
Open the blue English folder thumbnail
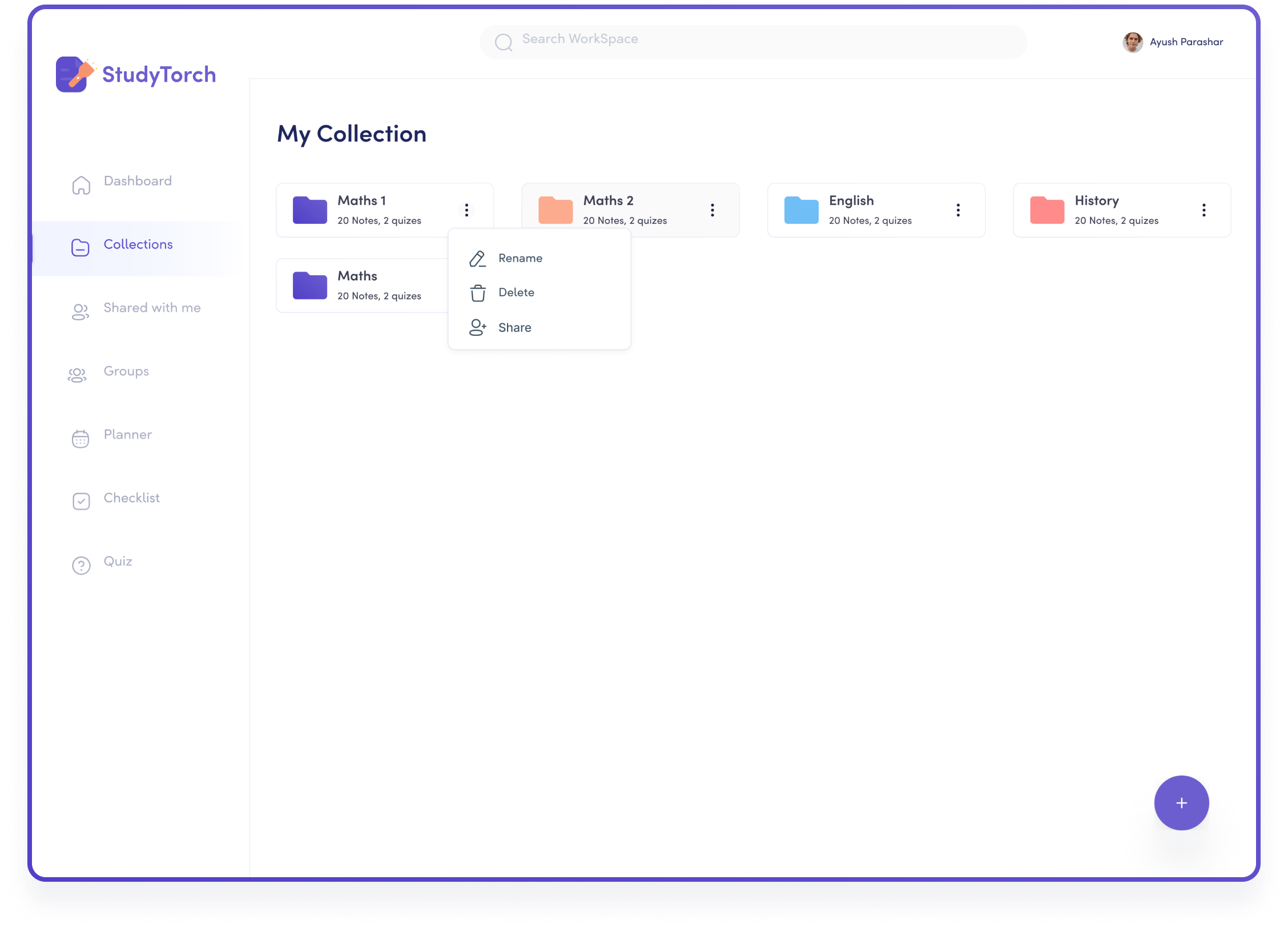pos(801,210)
